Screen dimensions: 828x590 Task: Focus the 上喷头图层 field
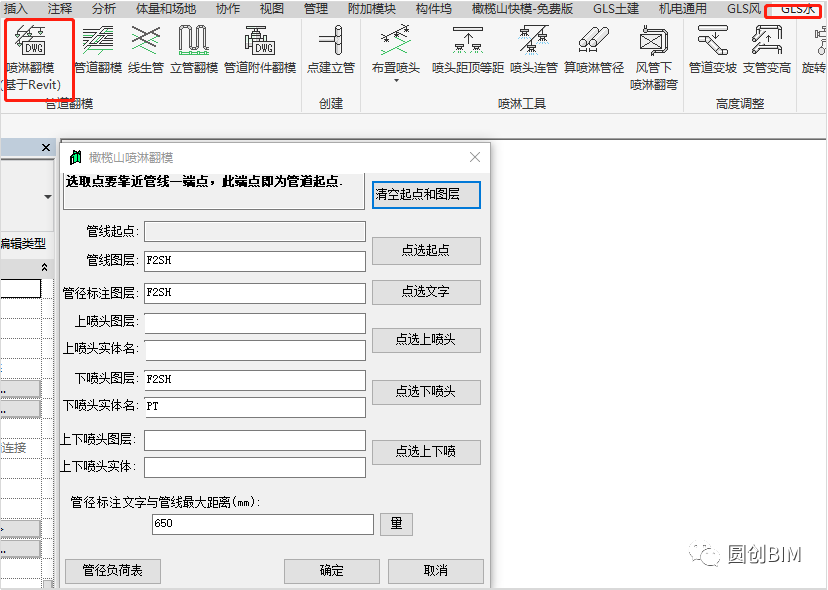pos(255,323)
